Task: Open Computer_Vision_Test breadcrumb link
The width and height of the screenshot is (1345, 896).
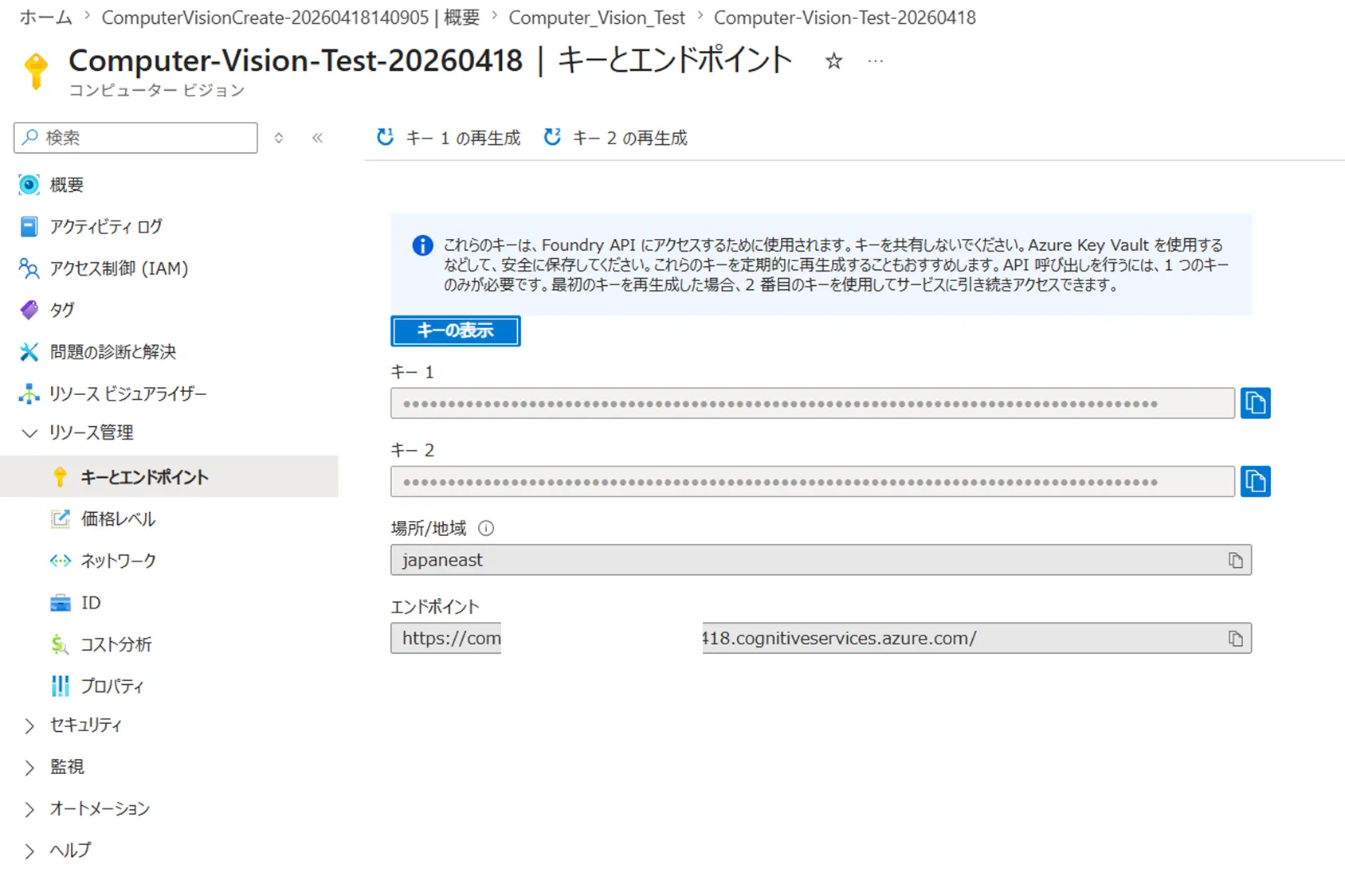Action: click(597, 18)
